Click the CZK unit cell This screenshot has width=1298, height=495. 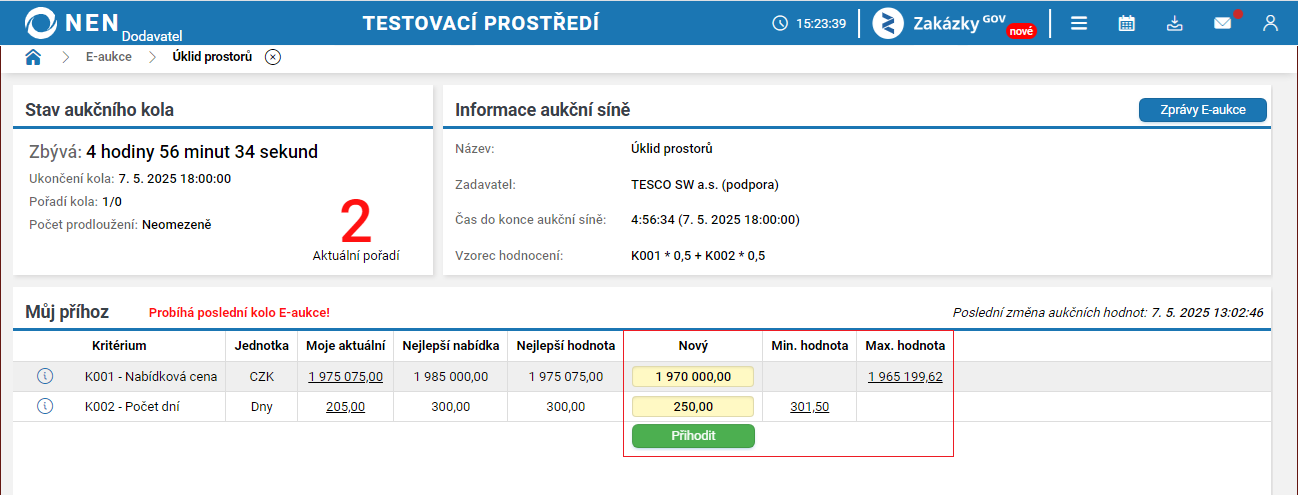click(261, 377)
